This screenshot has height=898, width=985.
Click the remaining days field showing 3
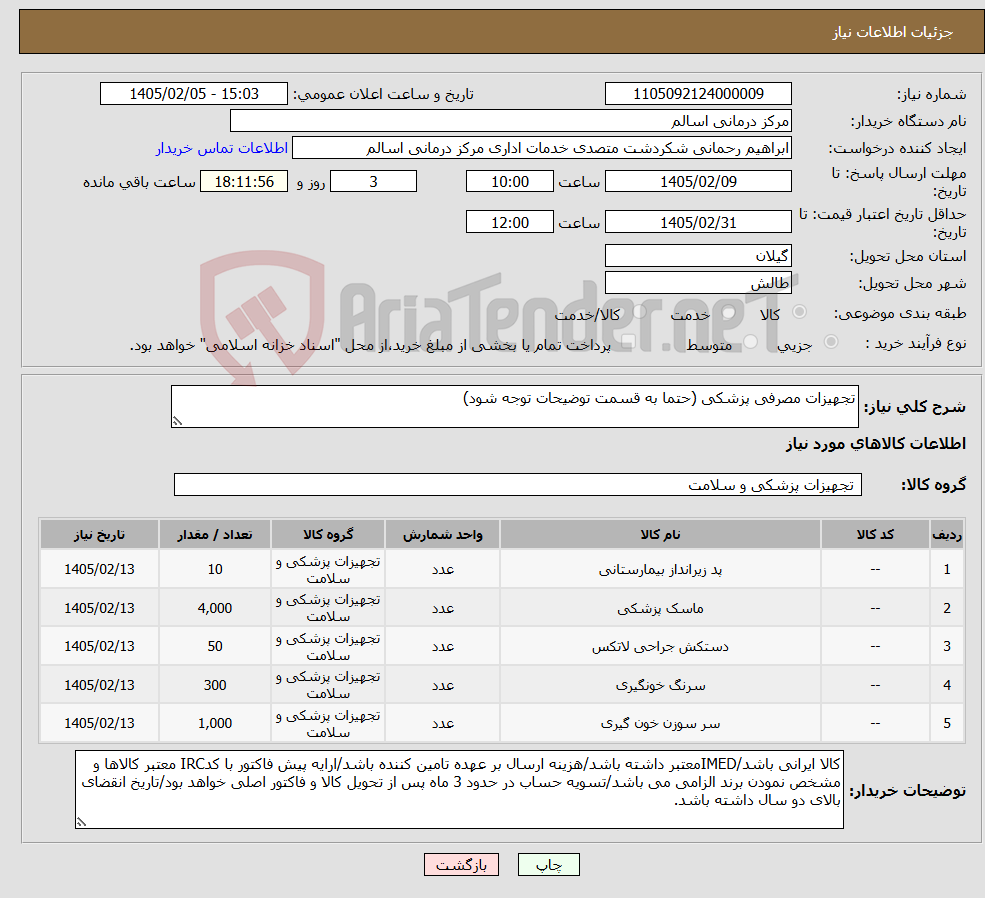373,181
